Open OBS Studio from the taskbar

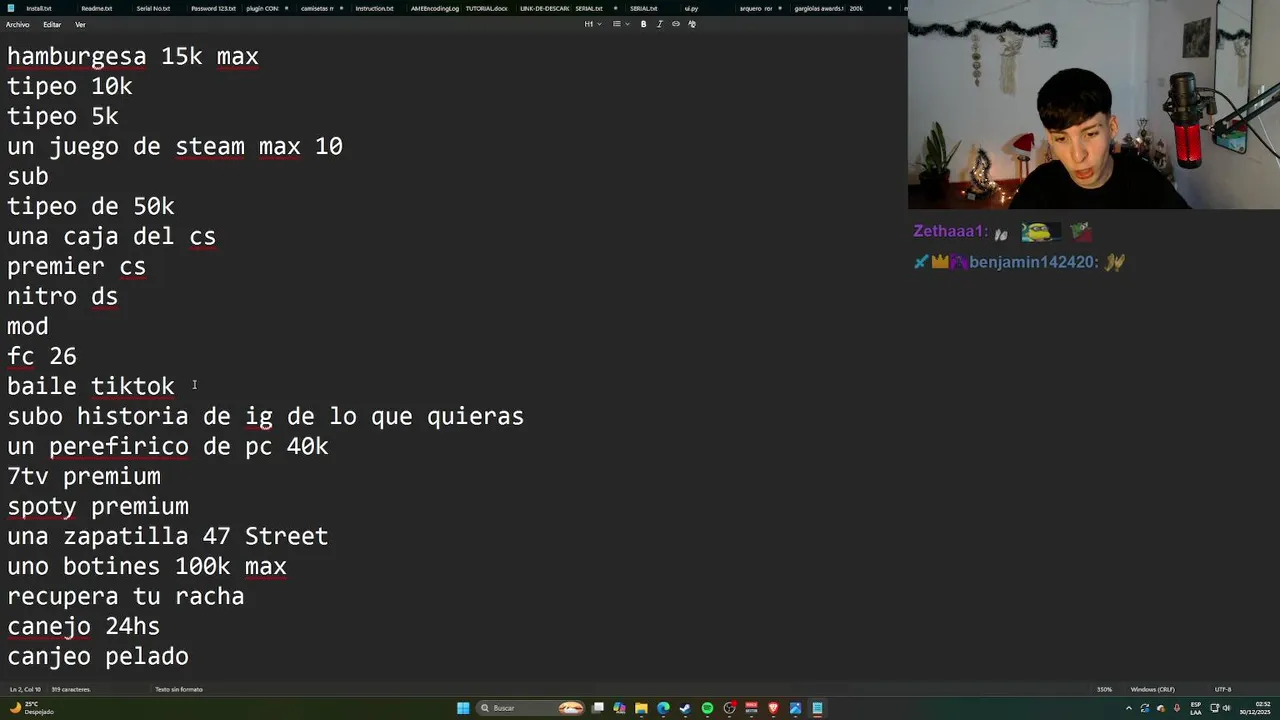[x=729, y=708]
